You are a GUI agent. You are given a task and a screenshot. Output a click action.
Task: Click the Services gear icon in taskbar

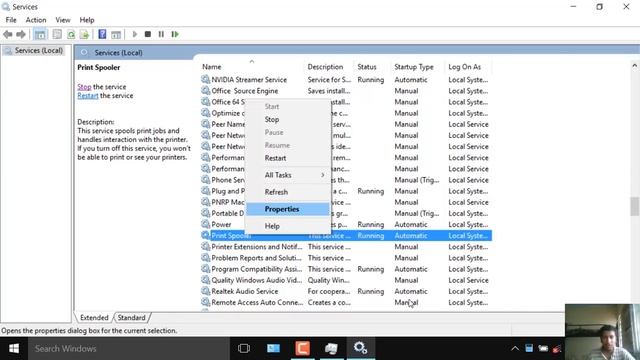(360, 348)
